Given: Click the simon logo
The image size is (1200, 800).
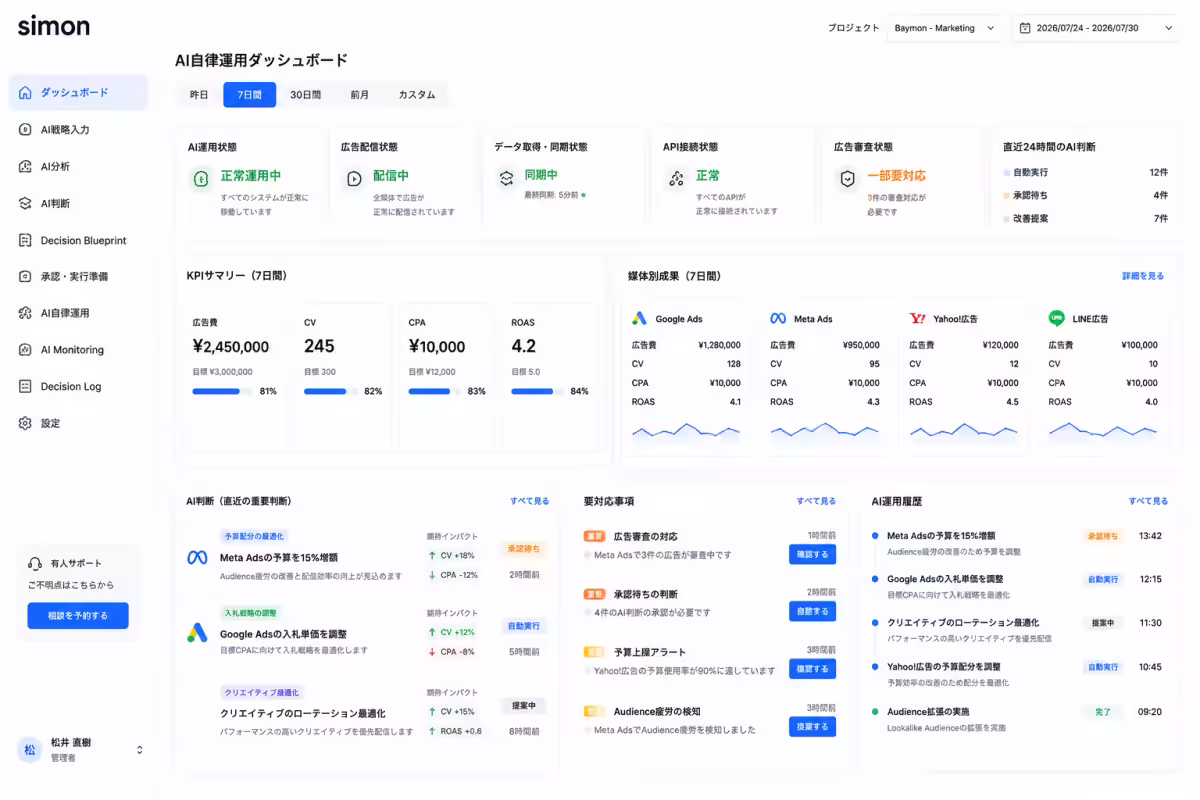Looking at the screenshot, I should [53, 26].
